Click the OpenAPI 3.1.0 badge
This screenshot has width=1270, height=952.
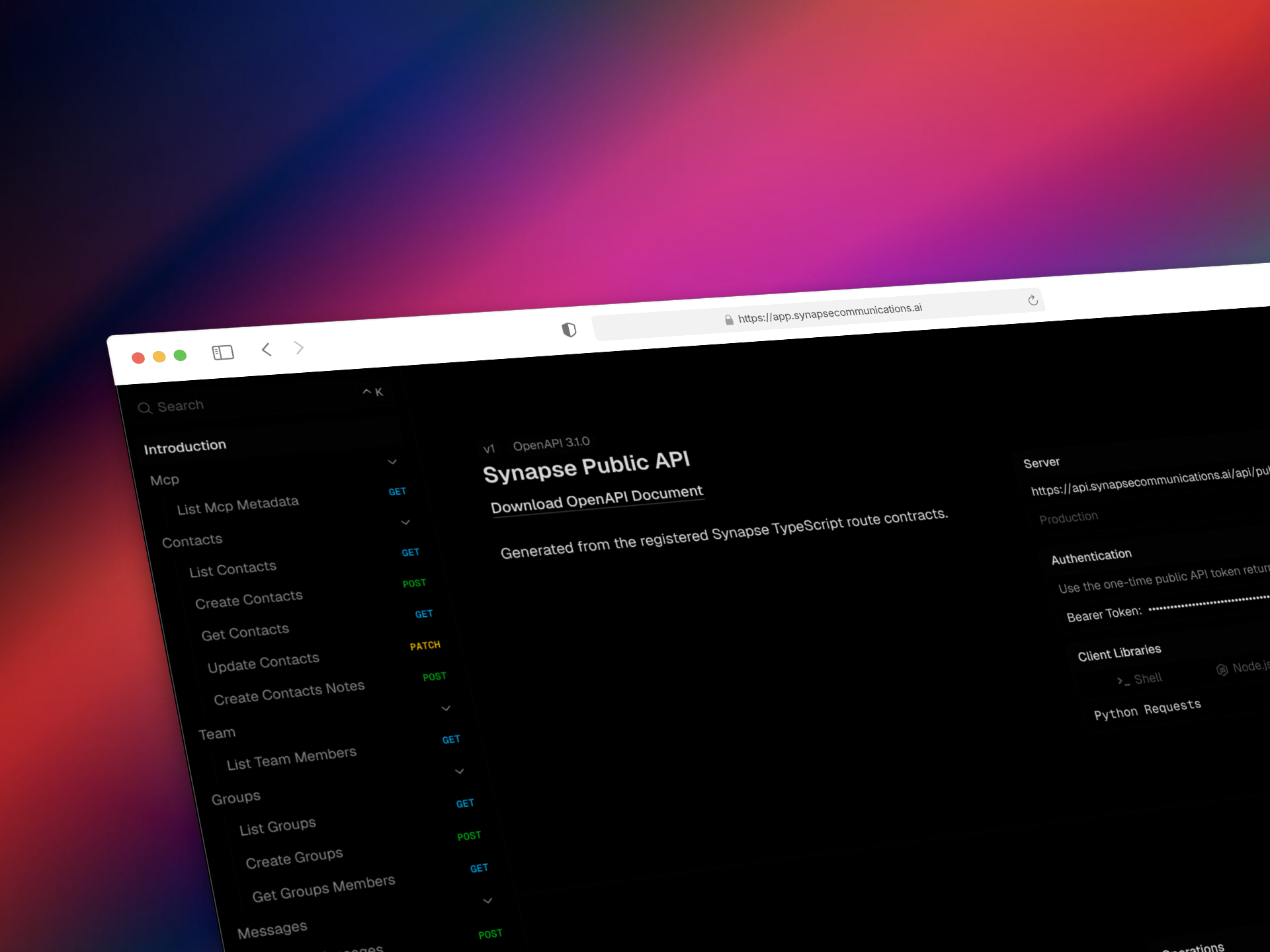click(551, 444)
